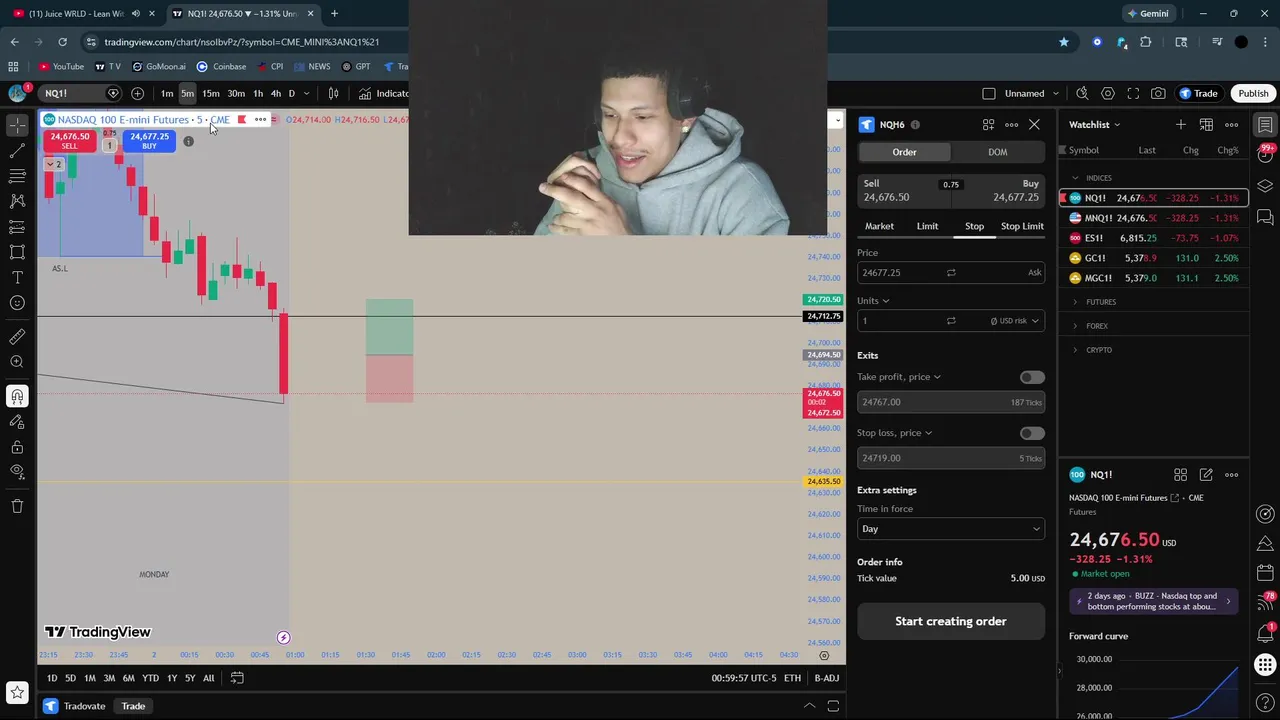Open the go to date calendar icon
This screenshot has width=1280, height=720.
coord(237,678)
